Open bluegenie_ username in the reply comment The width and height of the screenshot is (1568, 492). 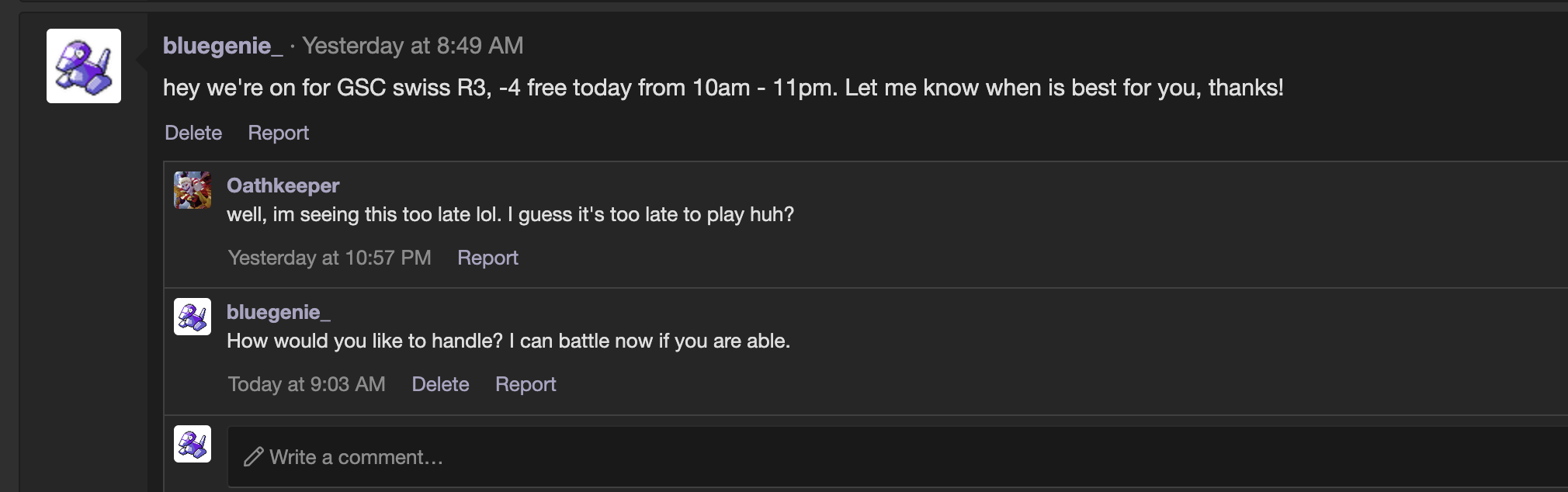click(278, 312)
